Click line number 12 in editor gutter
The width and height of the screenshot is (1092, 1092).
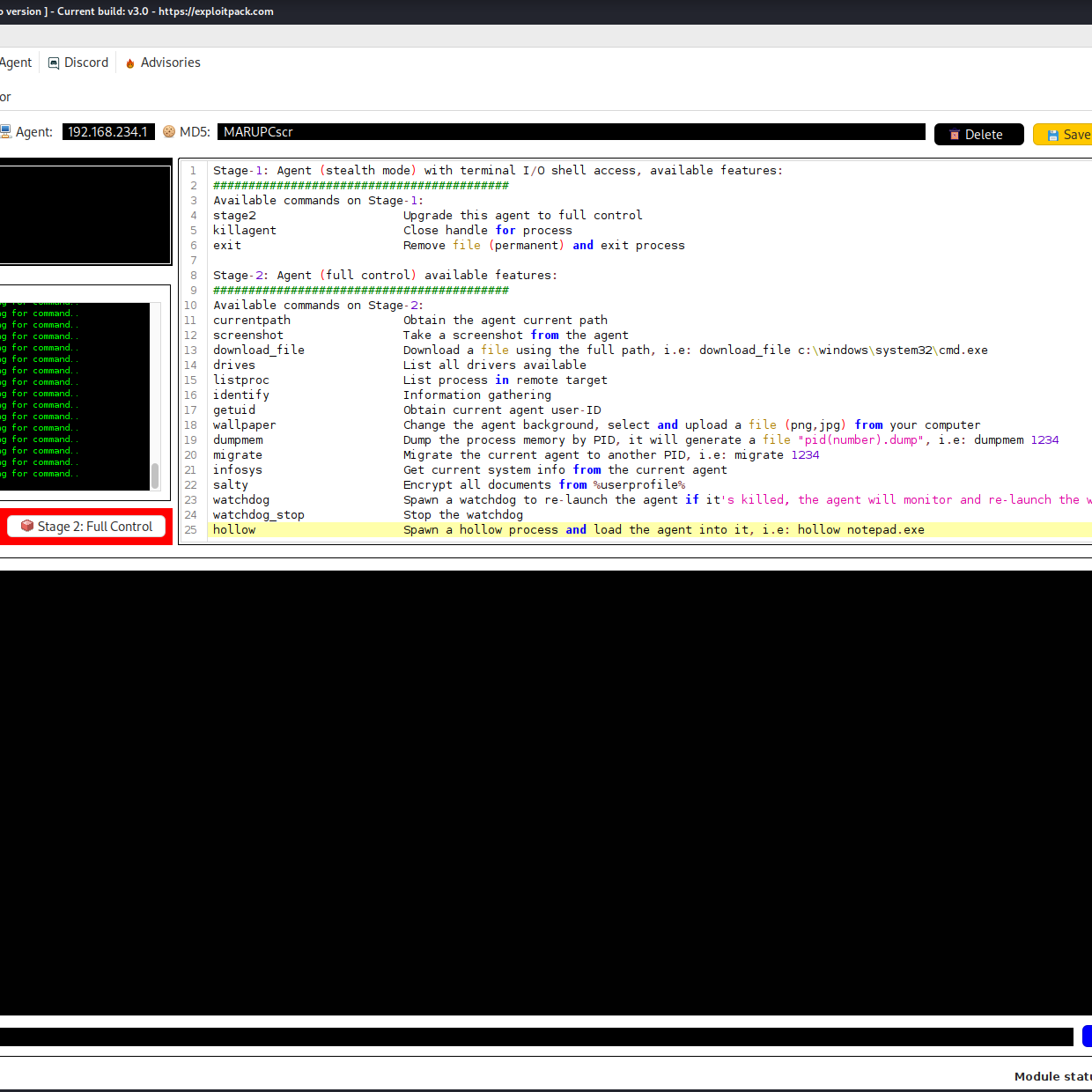click(x=190, y=336)
